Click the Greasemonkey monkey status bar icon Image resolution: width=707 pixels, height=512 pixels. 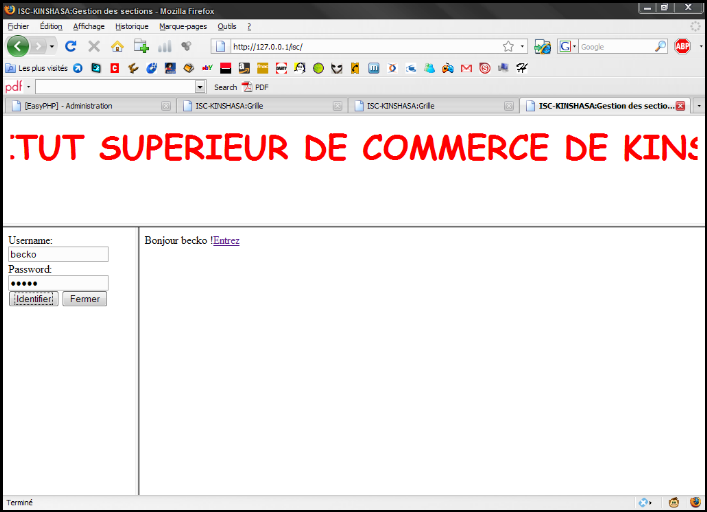coord(674,502)
